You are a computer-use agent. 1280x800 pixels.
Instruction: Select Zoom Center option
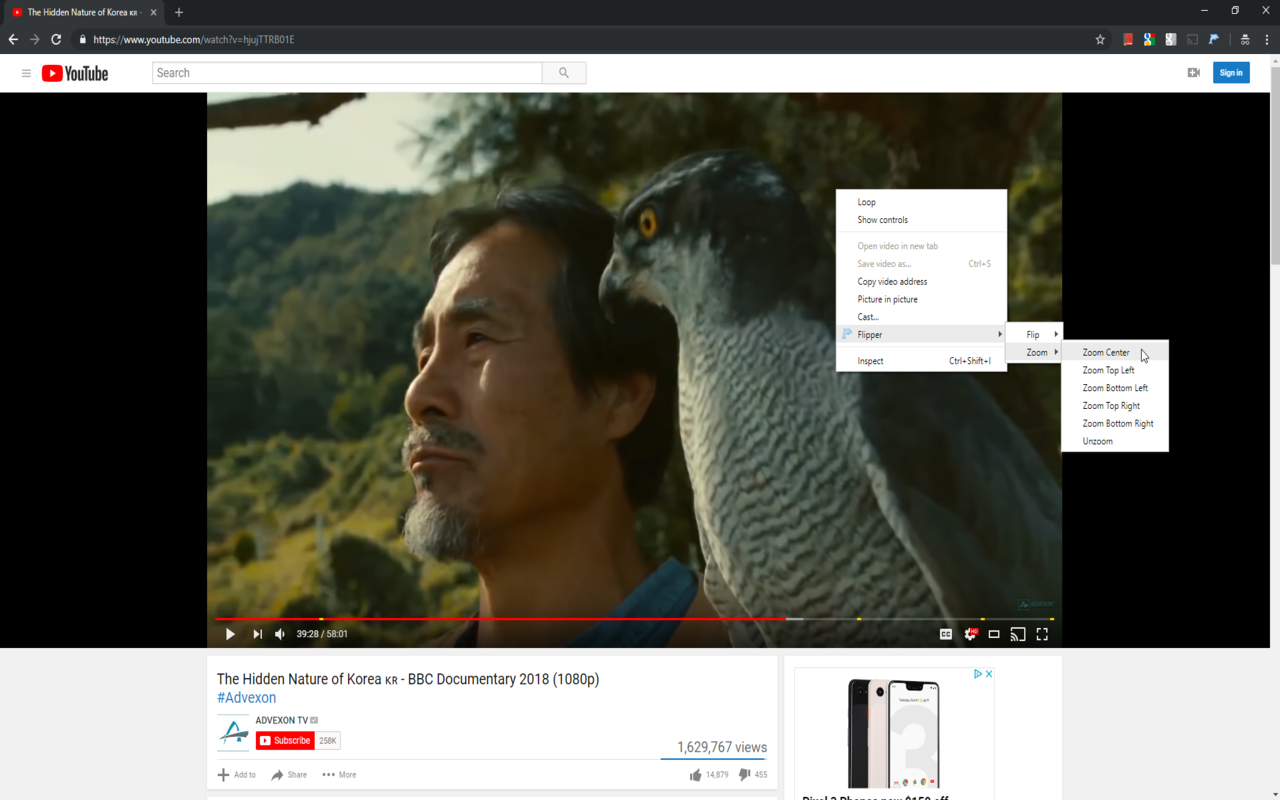1115,352
